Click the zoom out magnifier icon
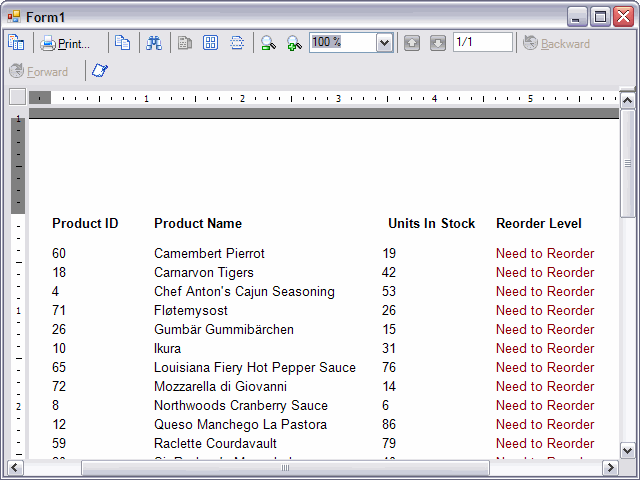Image resolution: width=640 pixels, height=480 pixels. click(x=268, y=43)
